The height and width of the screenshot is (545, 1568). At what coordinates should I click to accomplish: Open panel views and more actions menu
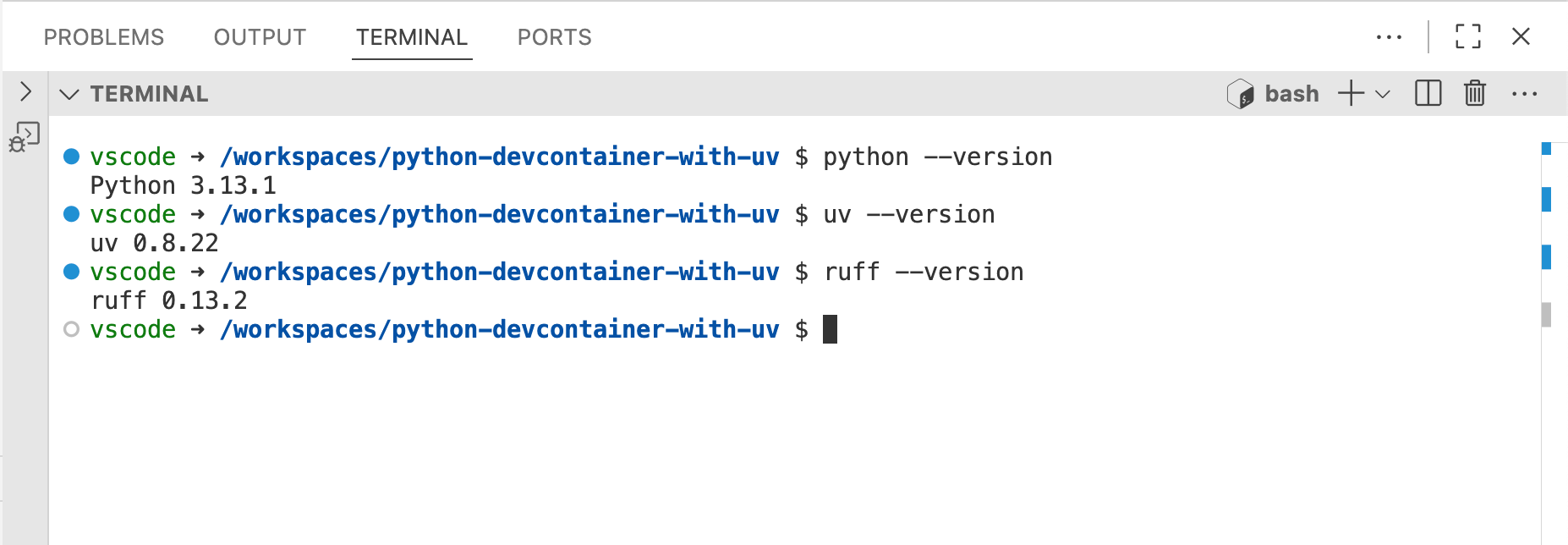[x=1389, y=37]
